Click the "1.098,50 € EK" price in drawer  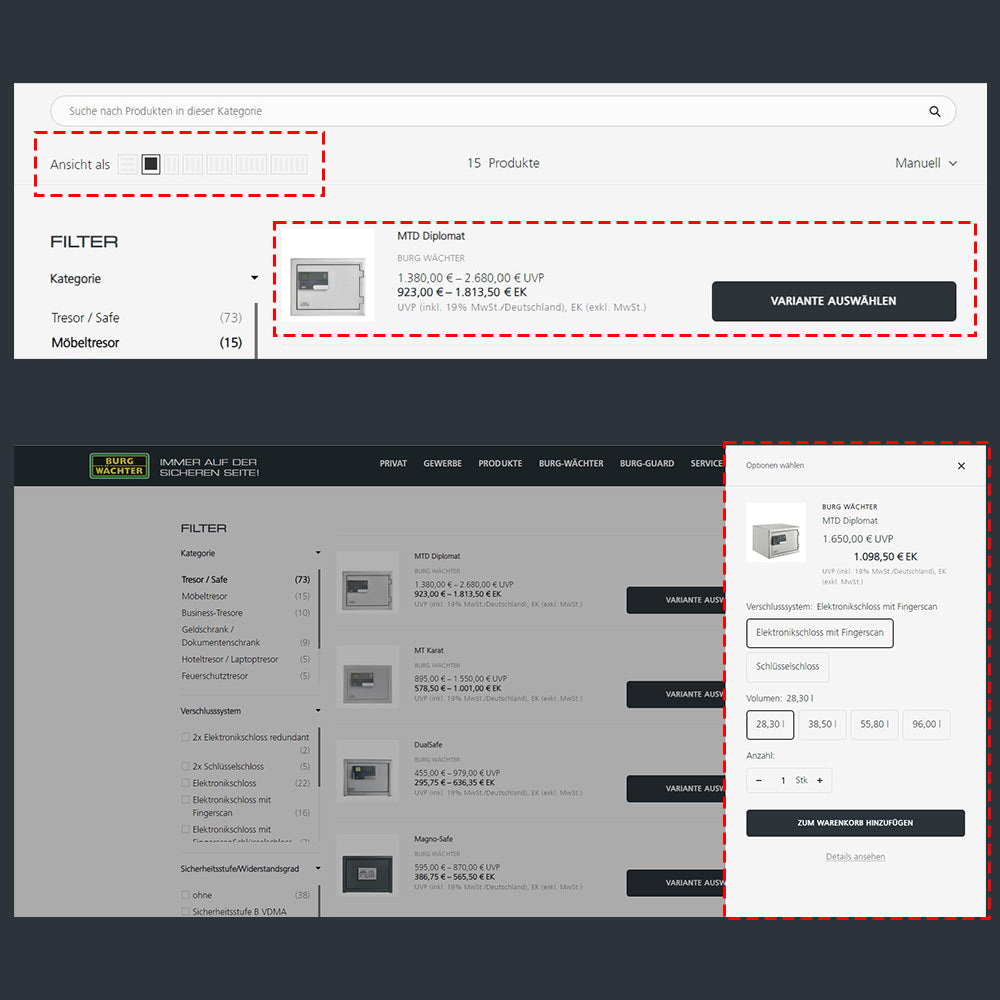[x=885, y=557]
